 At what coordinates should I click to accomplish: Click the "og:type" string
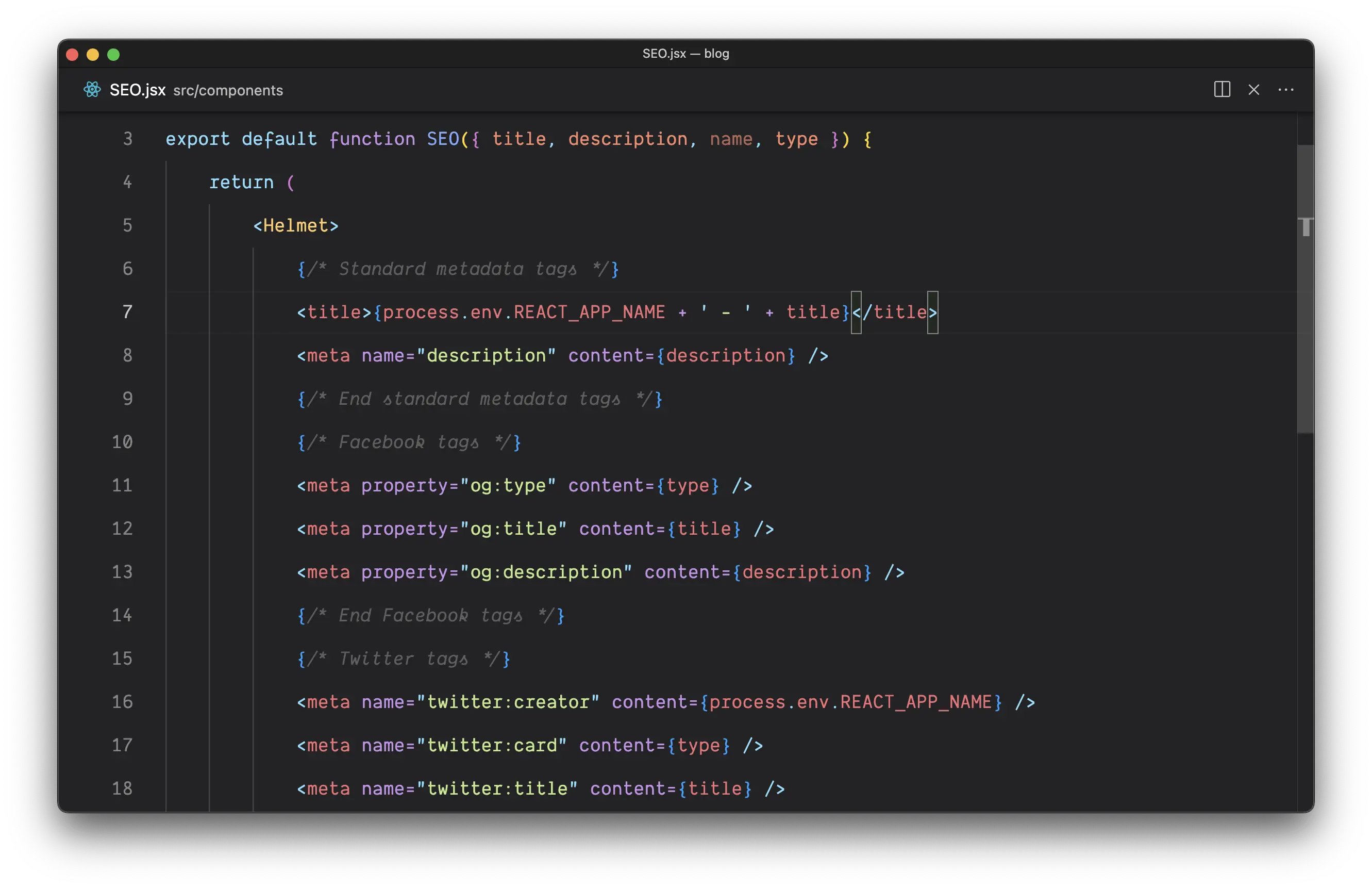(508, 485)
